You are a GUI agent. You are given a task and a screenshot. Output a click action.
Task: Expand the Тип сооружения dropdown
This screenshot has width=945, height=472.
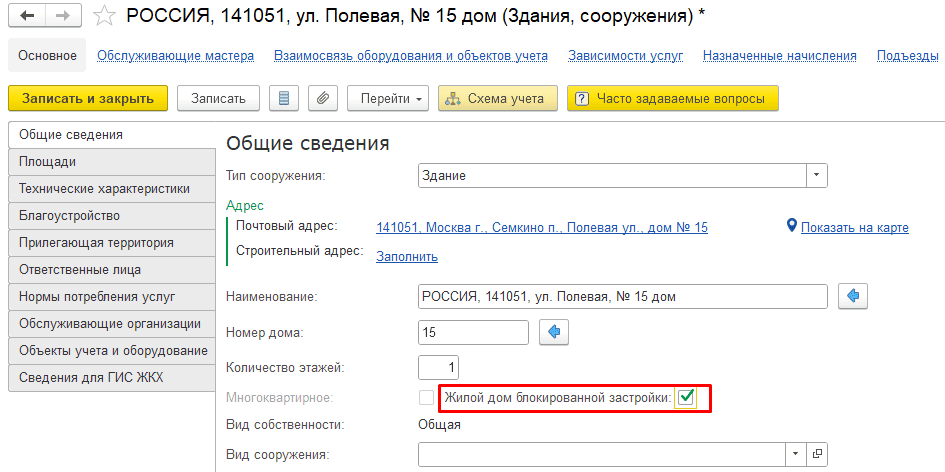818,176
